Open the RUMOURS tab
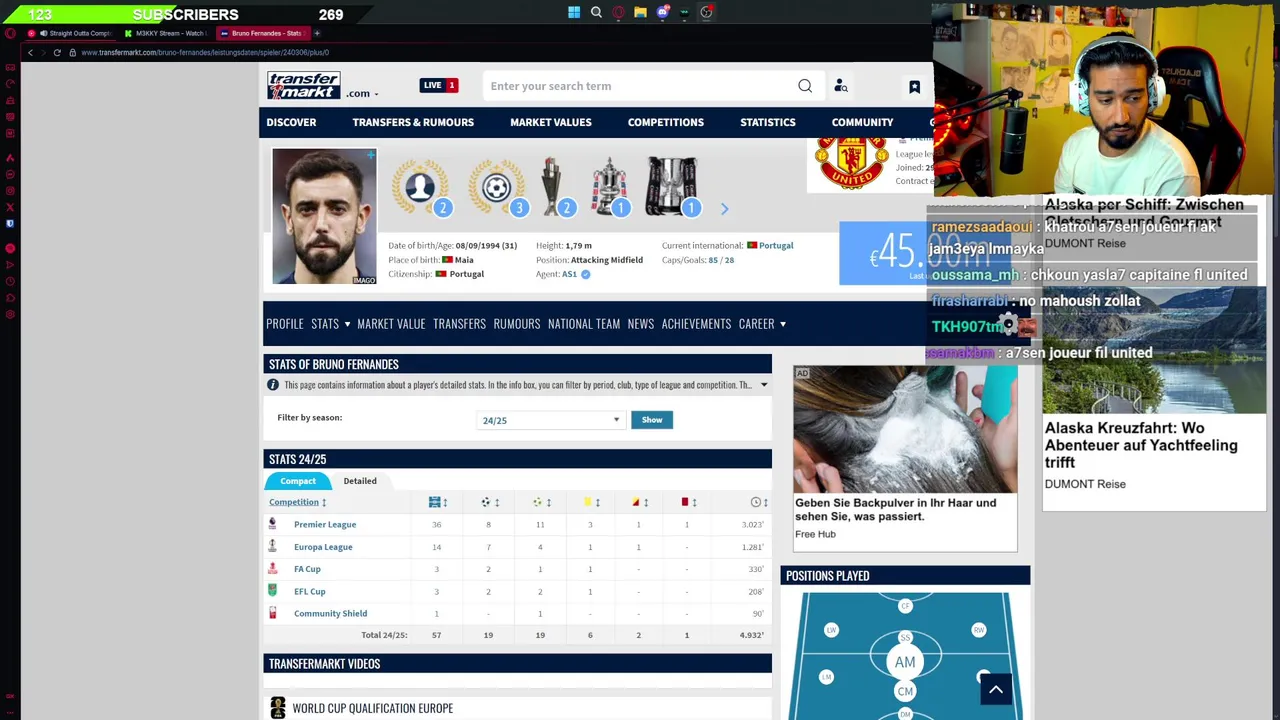 (517, 324)
